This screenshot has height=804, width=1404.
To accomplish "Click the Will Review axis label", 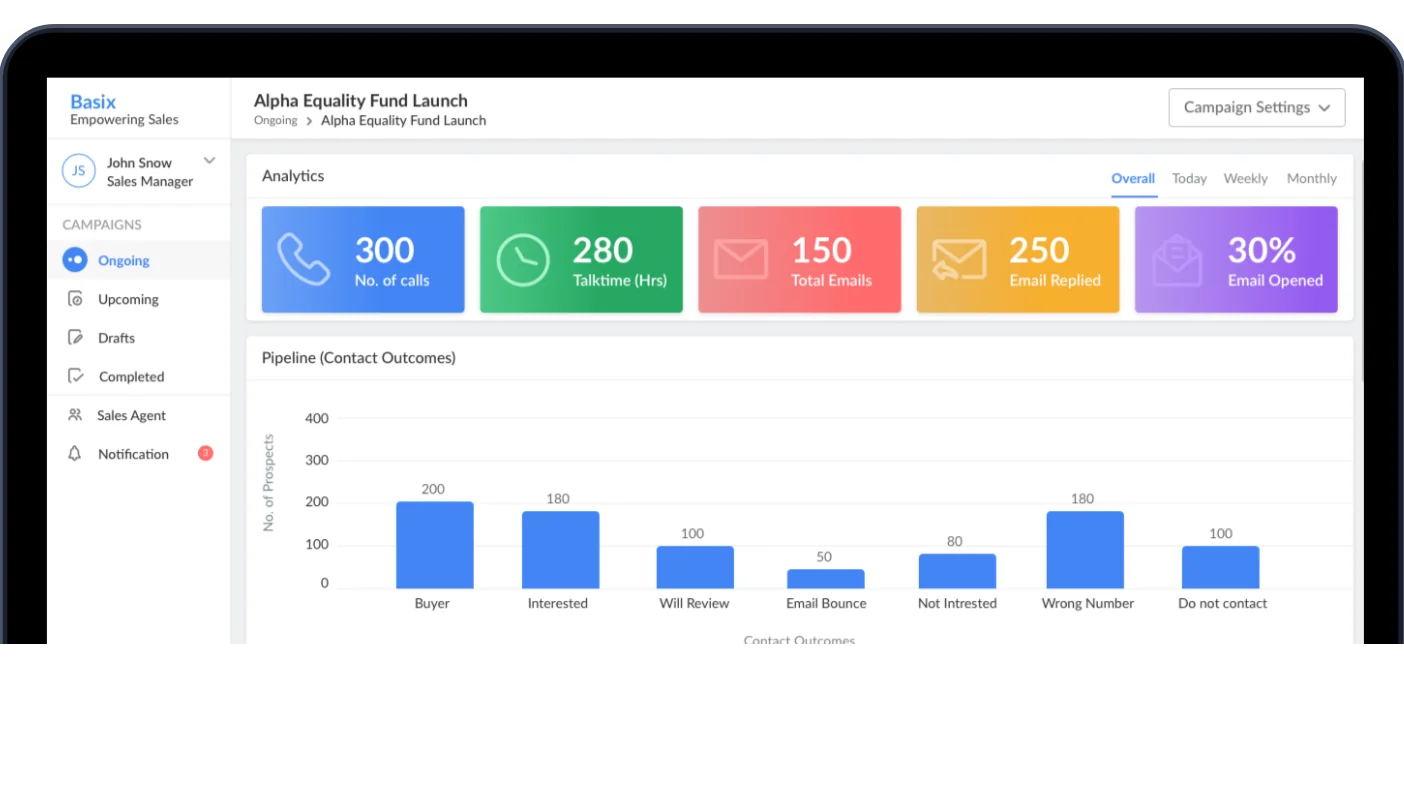I will pos(694,604).
